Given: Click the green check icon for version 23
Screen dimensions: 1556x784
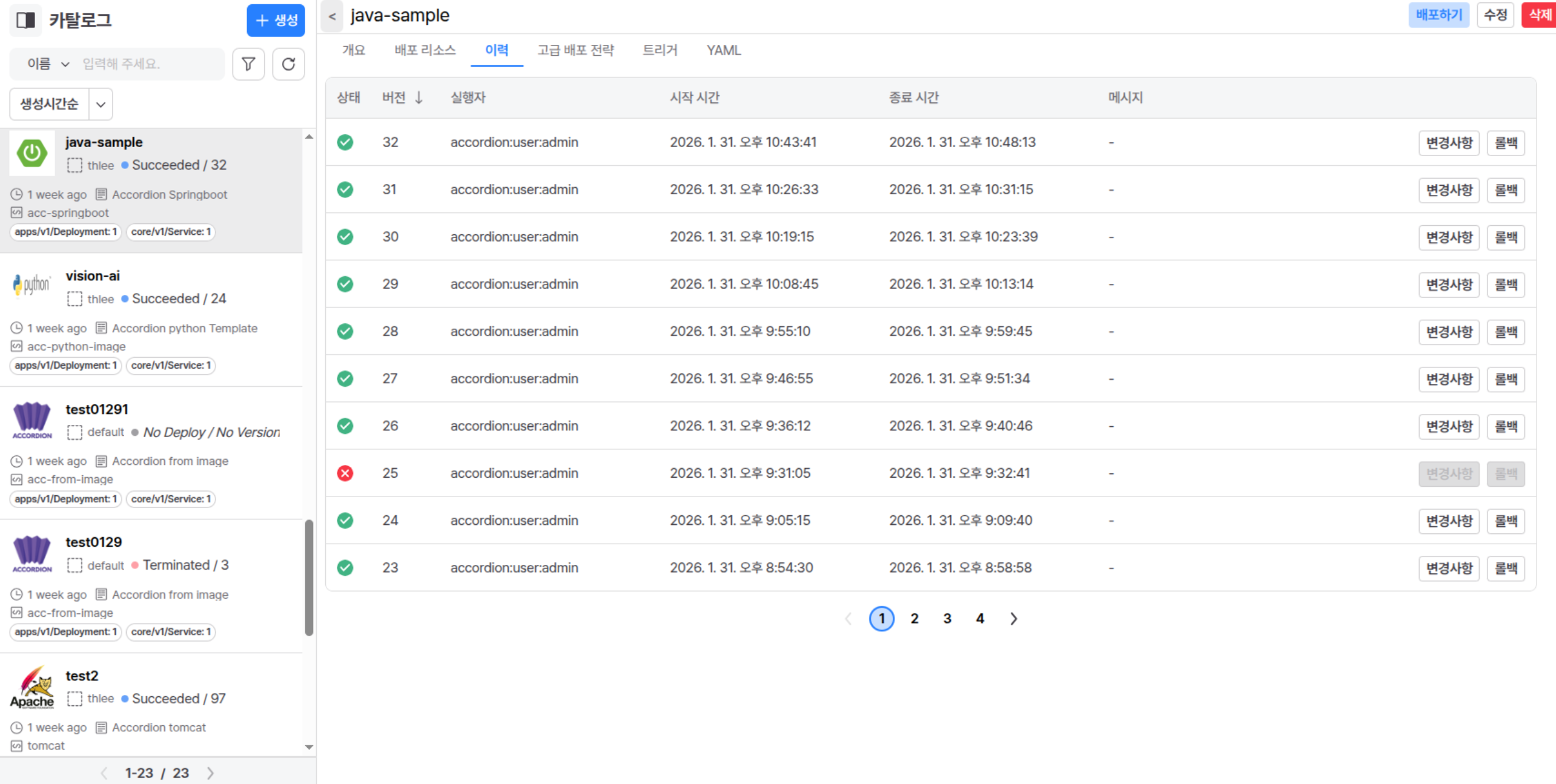Looking at the screenshot, I should [x=345, y=567].
